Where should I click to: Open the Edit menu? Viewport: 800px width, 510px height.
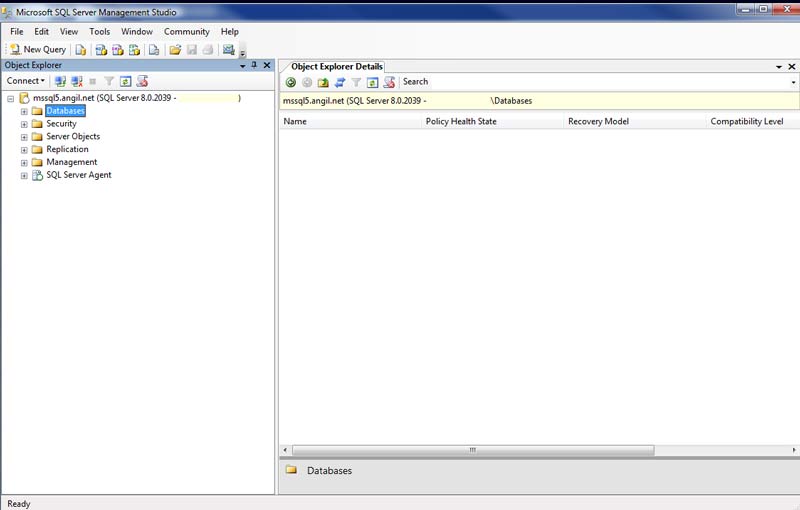[41, 32]
